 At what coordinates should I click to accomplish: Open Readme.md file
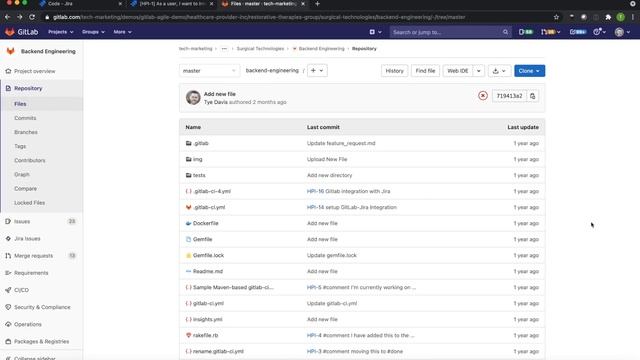208,271
